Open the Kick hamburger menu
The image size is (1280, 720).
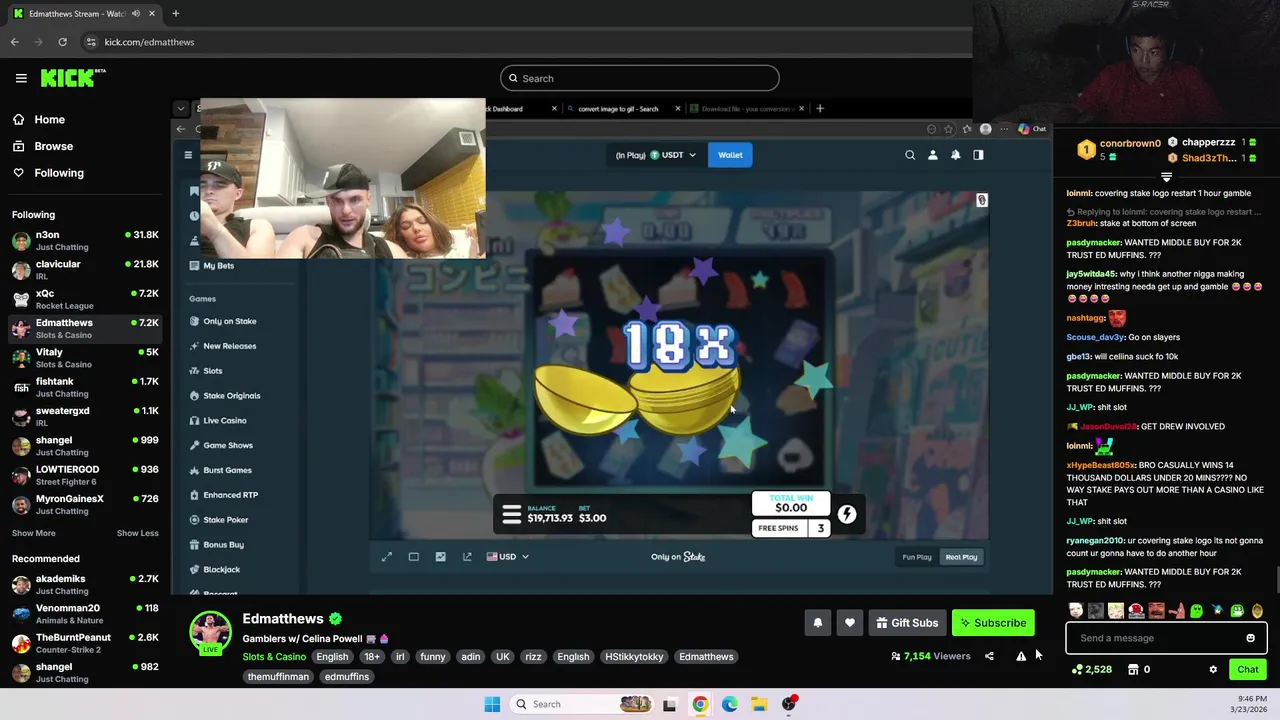click(21, 78)
